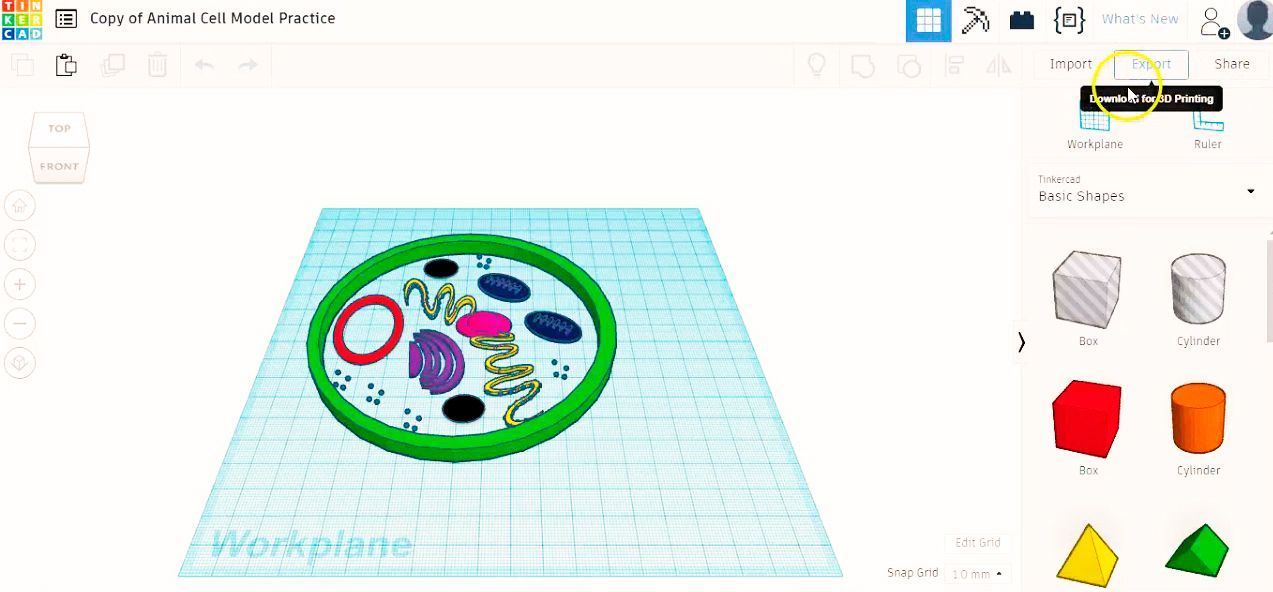Open the Tinkercad logo home link
The width and height of the screenshot is (1273, 592).
[x=21, y=20]
